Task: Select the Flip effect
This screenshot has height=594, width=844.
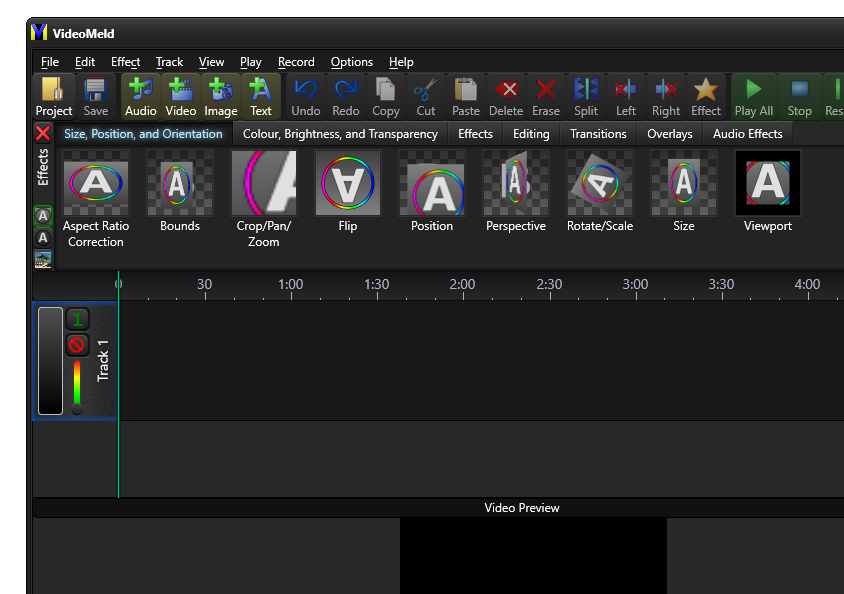Action: coord(347,183)
